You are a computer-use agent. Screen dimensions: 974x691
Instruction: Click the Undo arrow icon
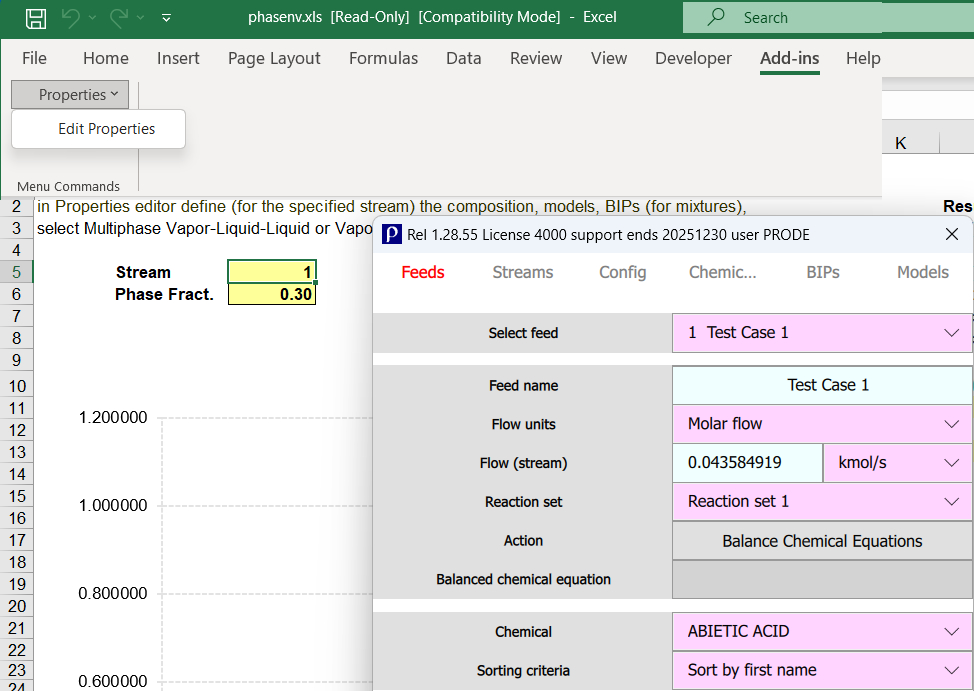click(x=71, y=18)
